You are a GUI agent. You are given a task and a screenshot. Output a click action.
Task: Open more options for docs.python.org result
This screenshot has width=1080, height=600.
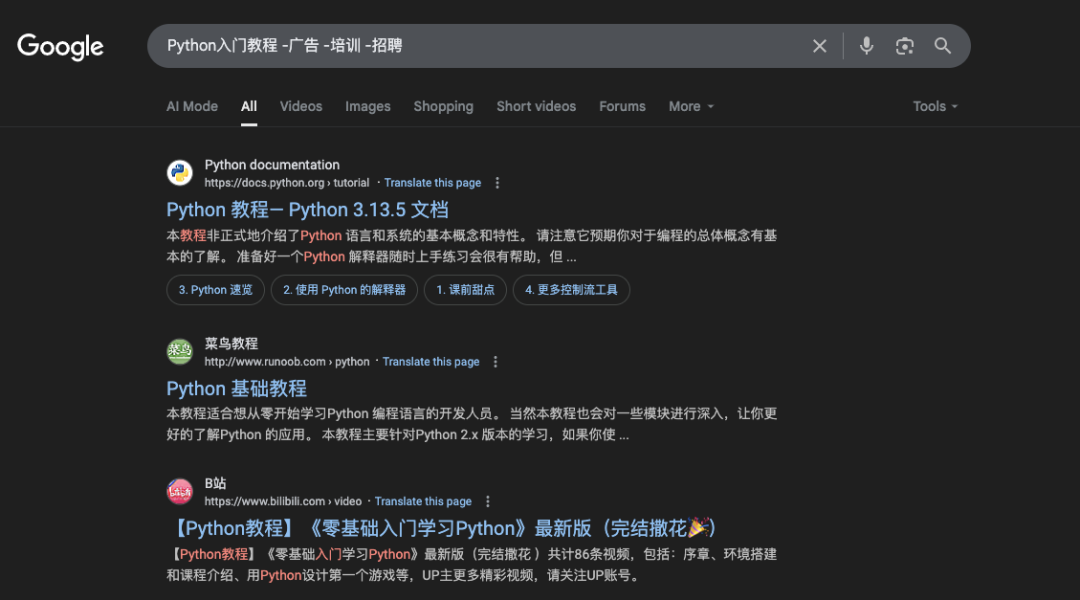pyautogui.click(x=497, y=183)
